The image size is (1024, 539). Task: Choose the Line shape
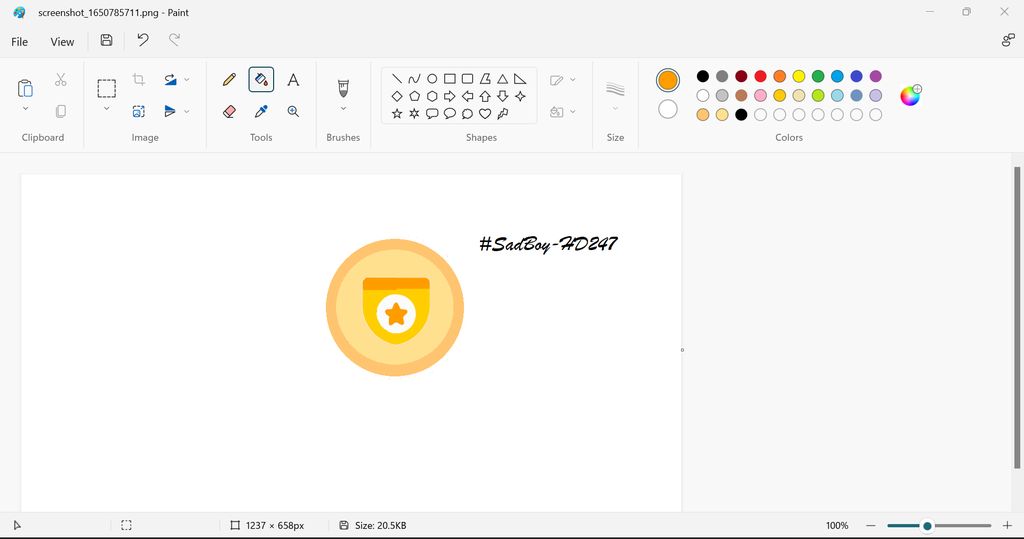click(396, 79)
